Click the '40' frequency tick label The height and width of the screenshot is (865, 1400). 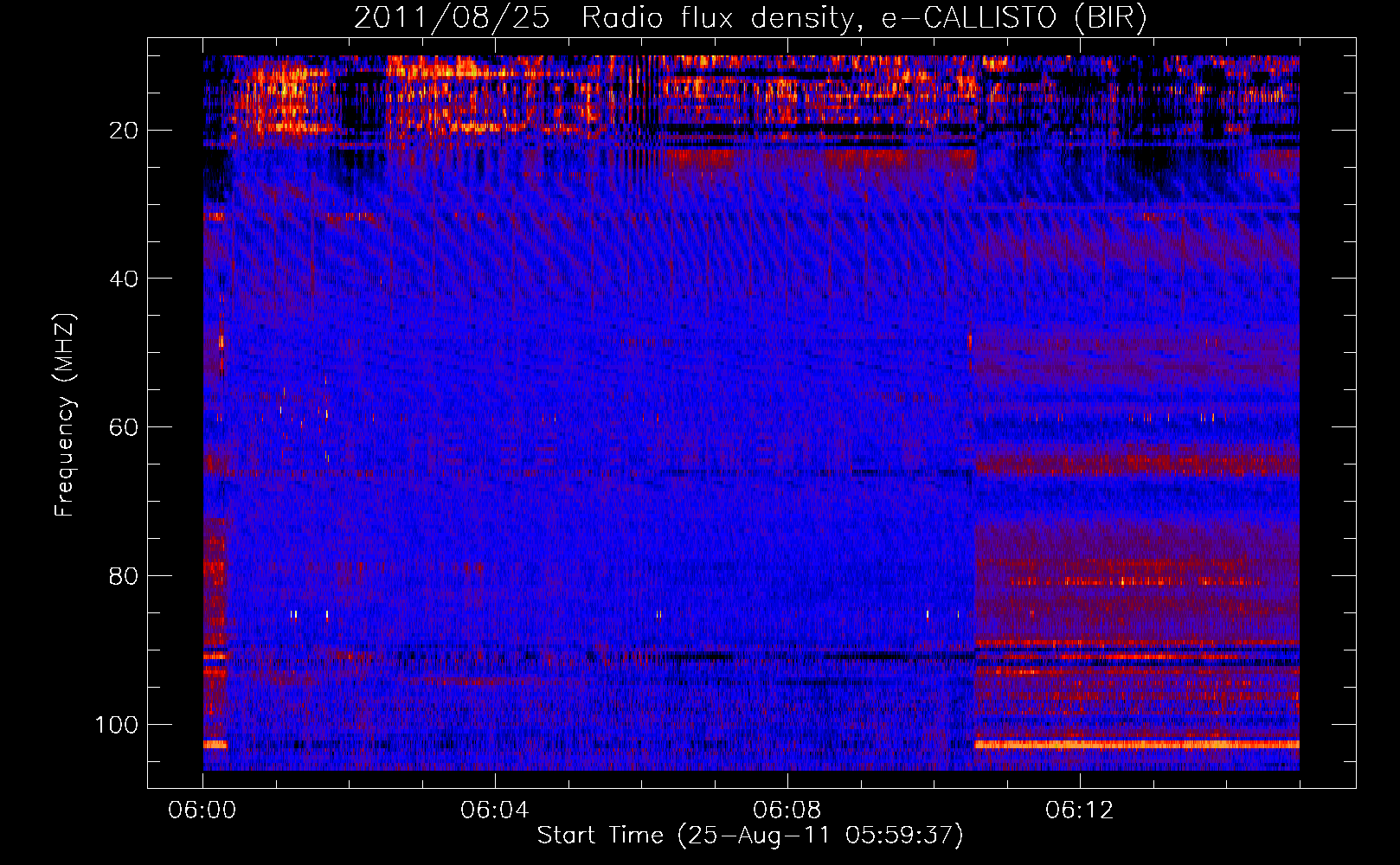click(x=125, y=279)
